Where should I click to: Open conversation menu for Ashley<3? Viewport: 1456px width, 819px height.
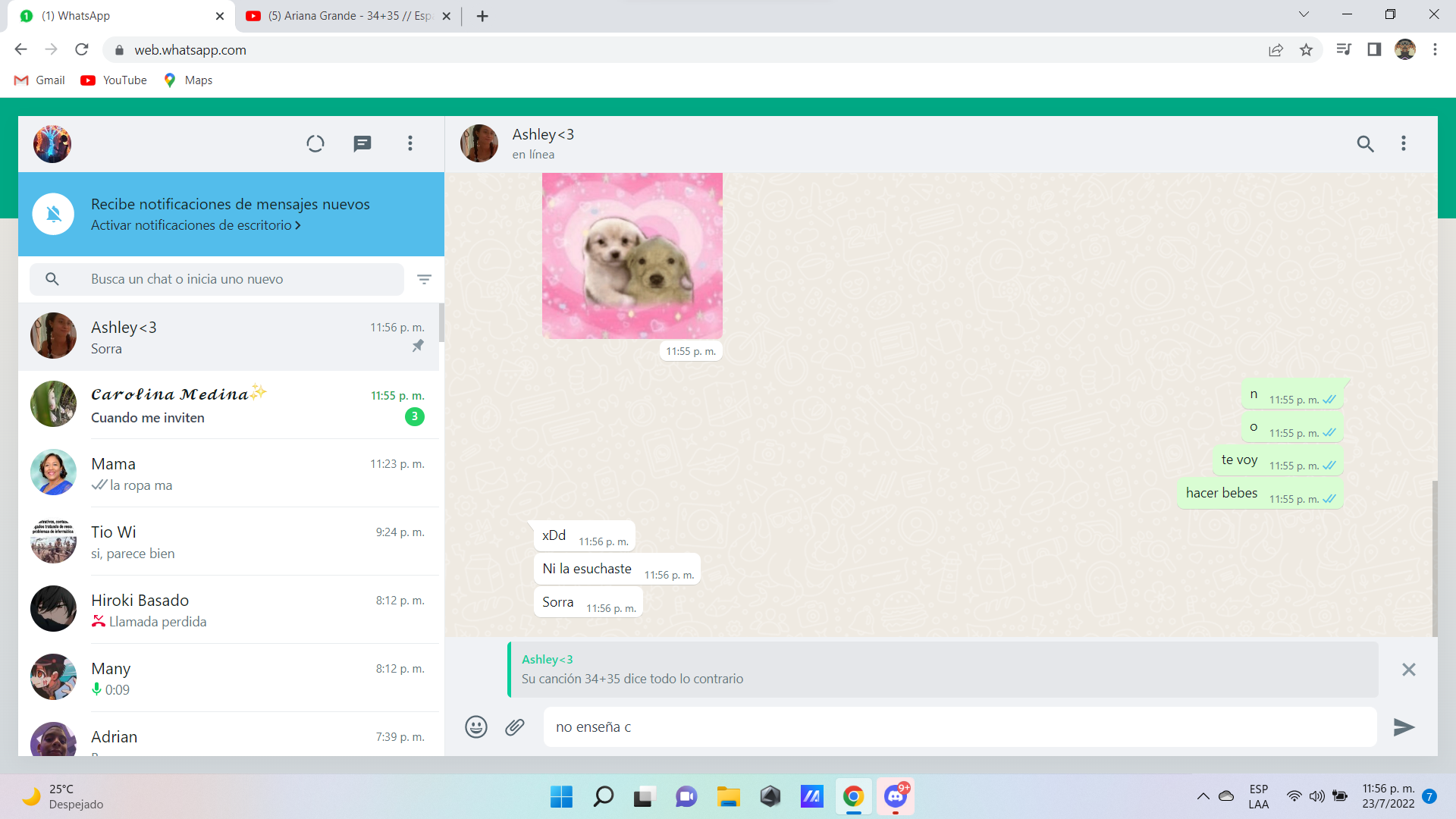1404,143
